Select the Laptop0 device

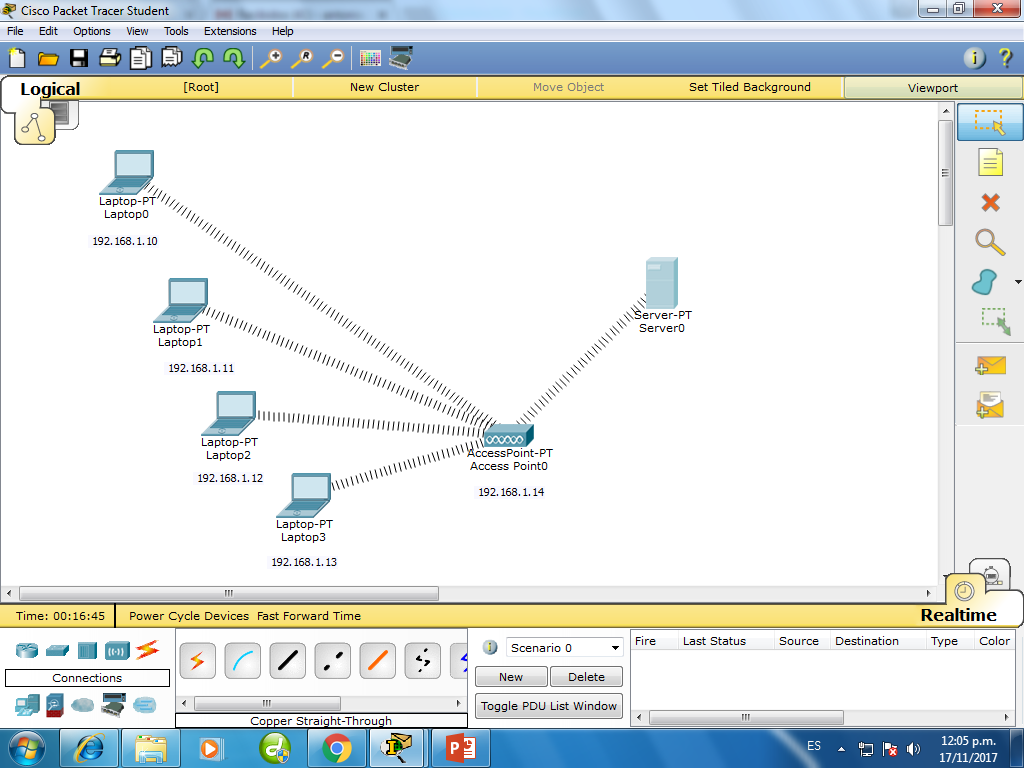click(x=127, y=172)
